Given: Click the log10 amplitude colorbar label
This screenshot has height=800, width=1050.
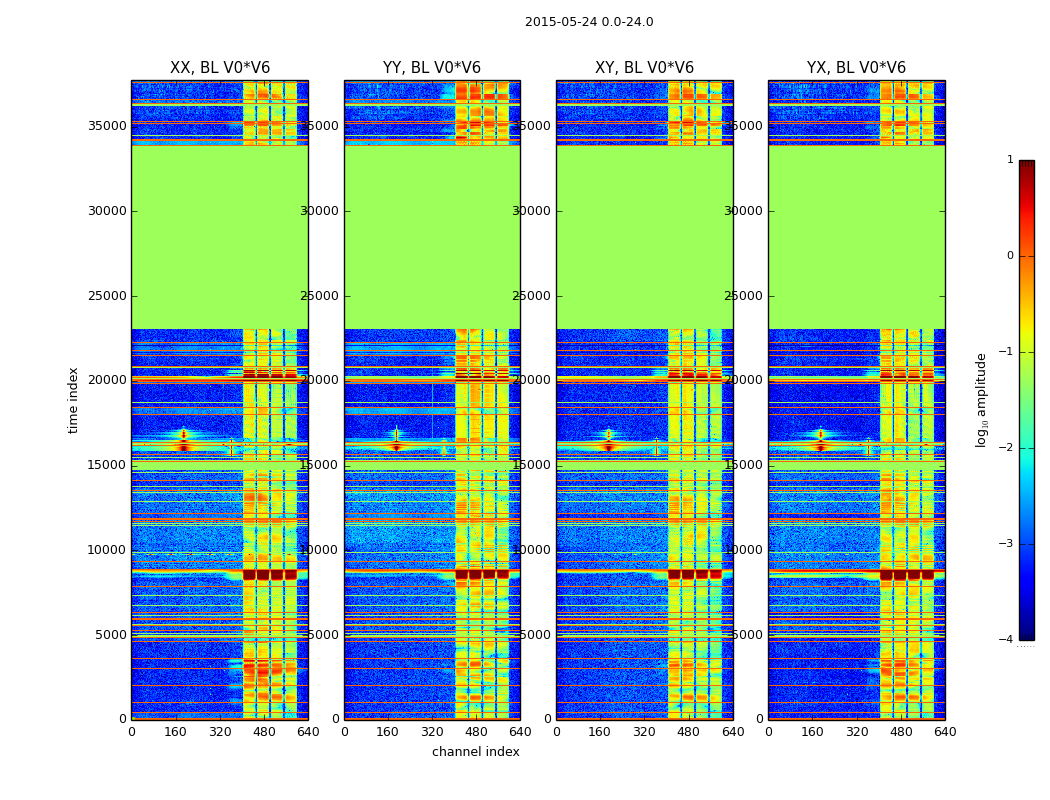Looking at the screenshot, I should [x=981, y=400].
